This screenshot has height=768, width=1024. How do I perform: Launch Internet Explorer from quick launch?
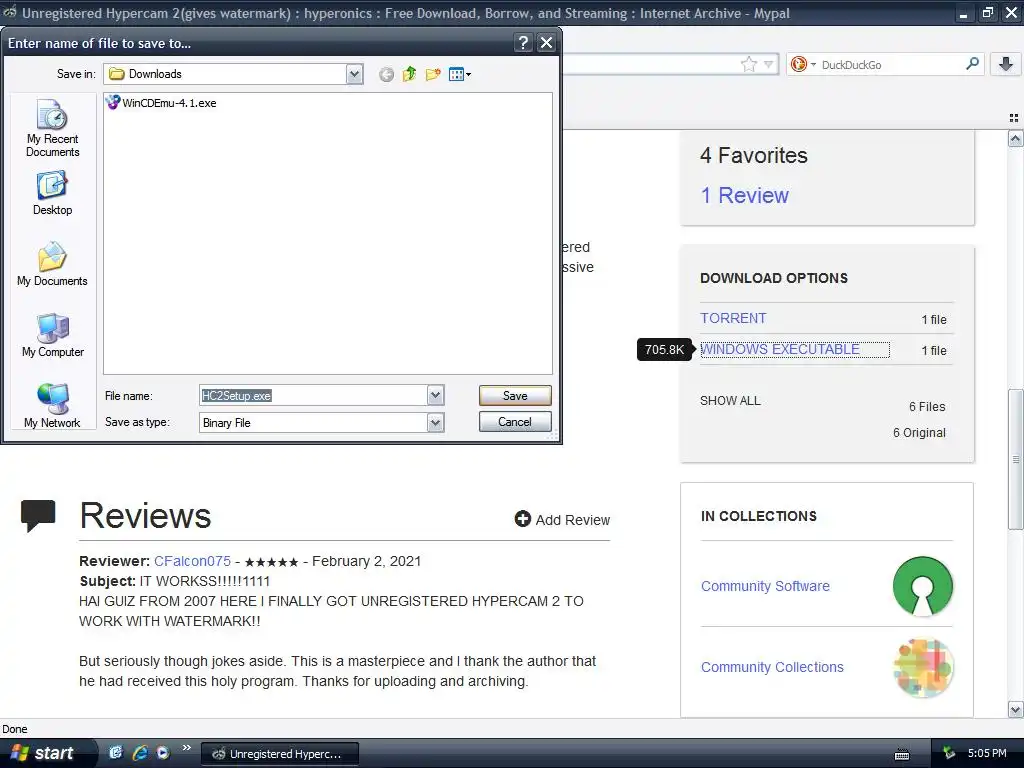140,753
